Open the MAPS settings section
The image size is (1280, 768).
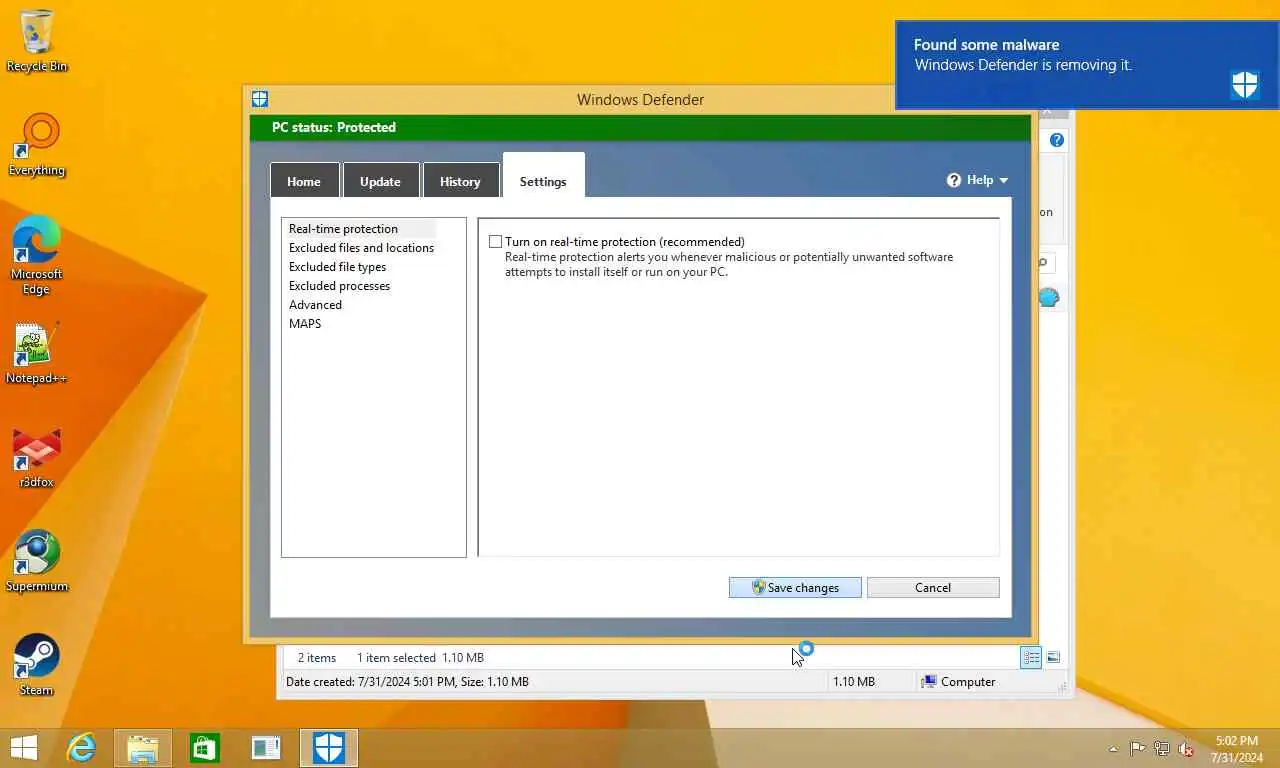(x=305, y=324)
